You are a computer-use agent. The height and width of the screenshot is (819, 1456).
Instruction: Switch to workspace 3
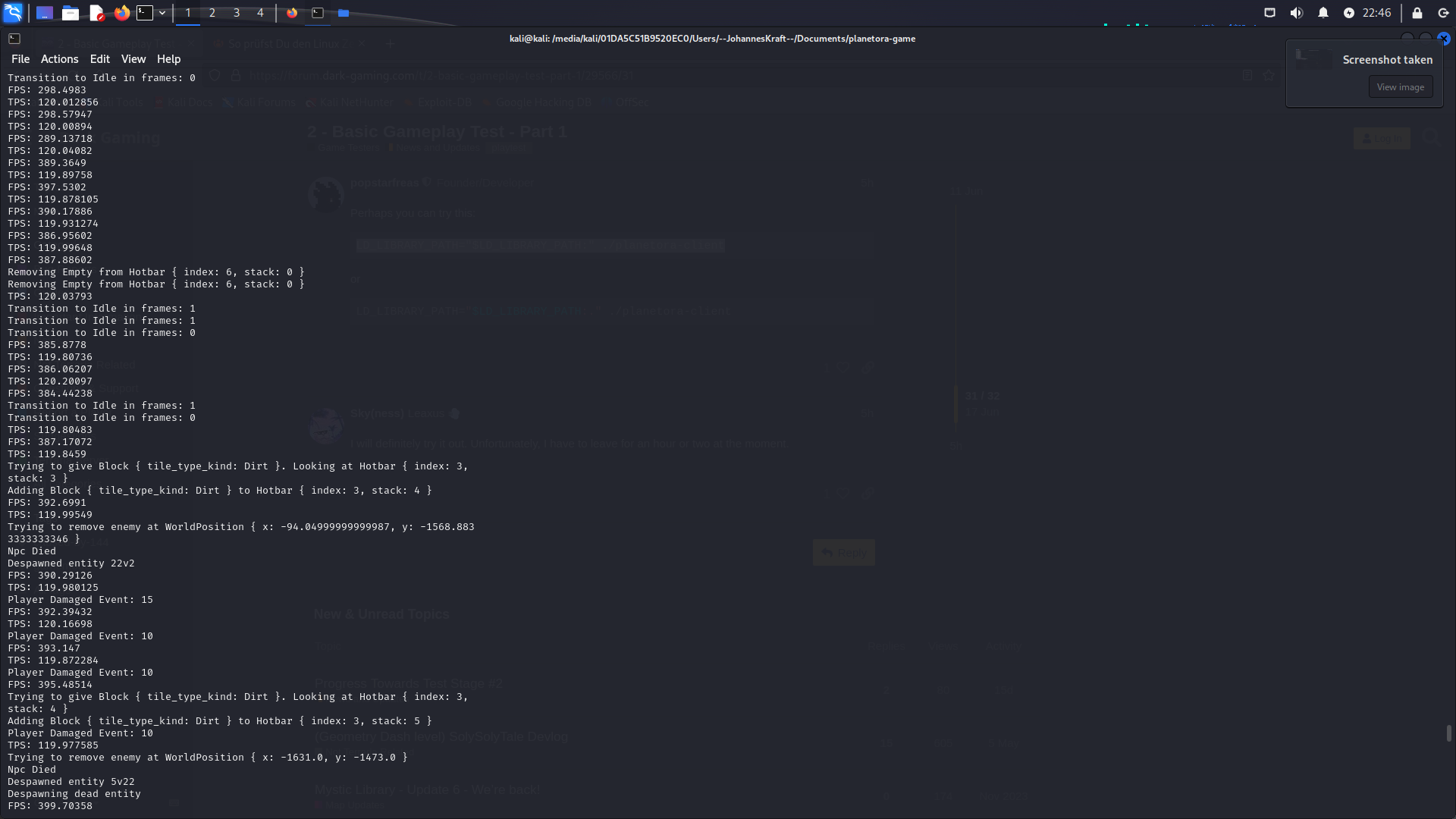[237, 13]
